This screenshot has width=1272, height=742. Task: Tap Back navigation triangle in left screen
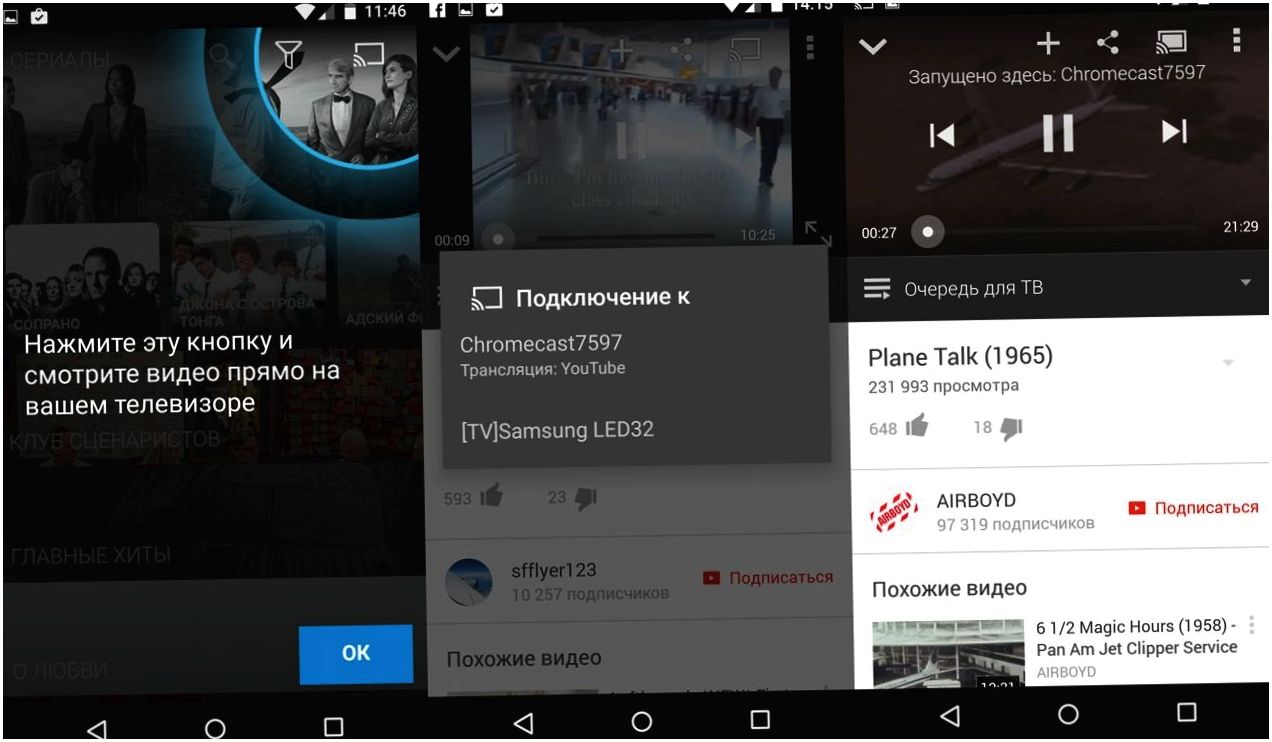[96, 729]
